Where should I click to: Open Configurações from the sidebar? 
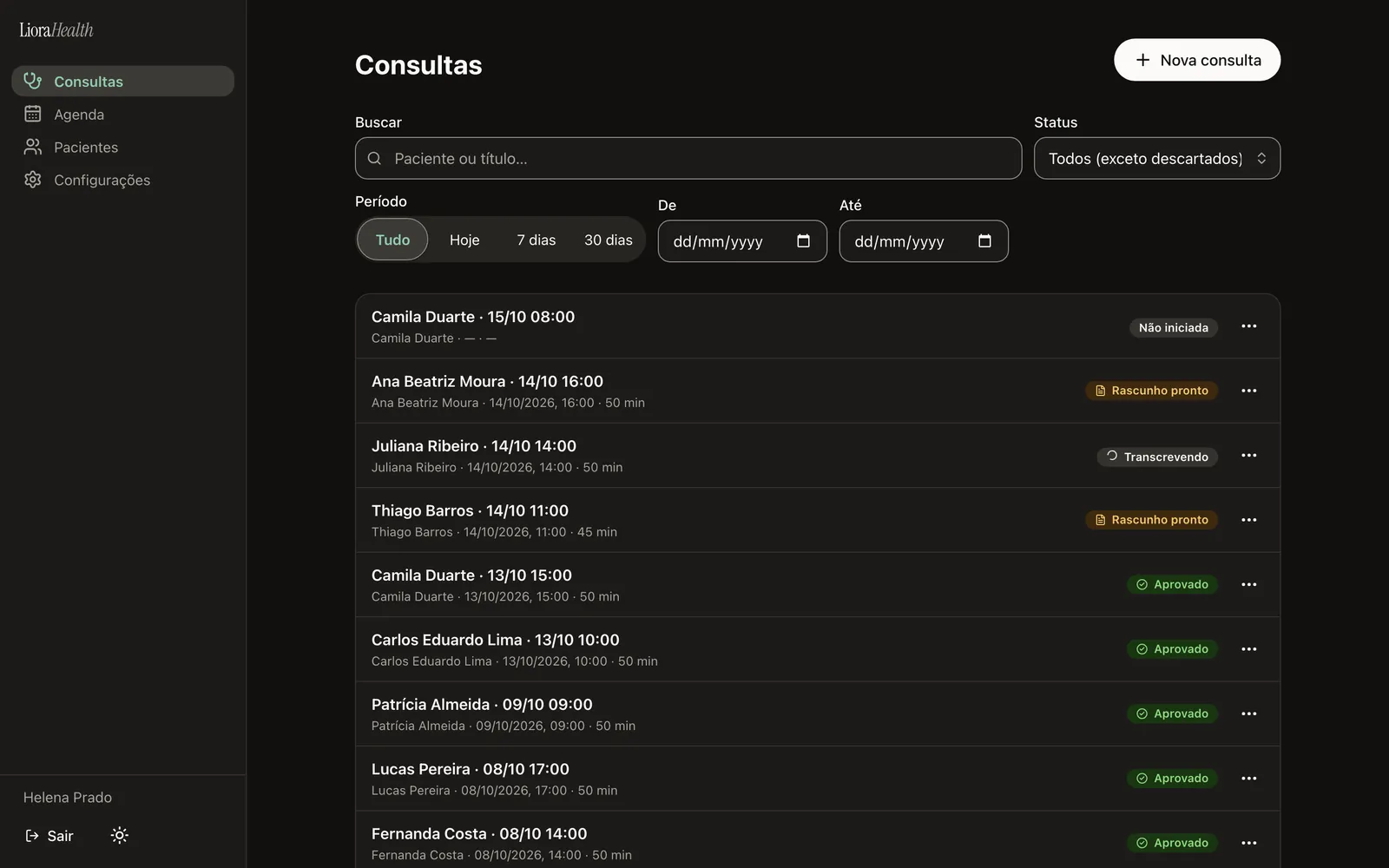click(x=122, y=180)
